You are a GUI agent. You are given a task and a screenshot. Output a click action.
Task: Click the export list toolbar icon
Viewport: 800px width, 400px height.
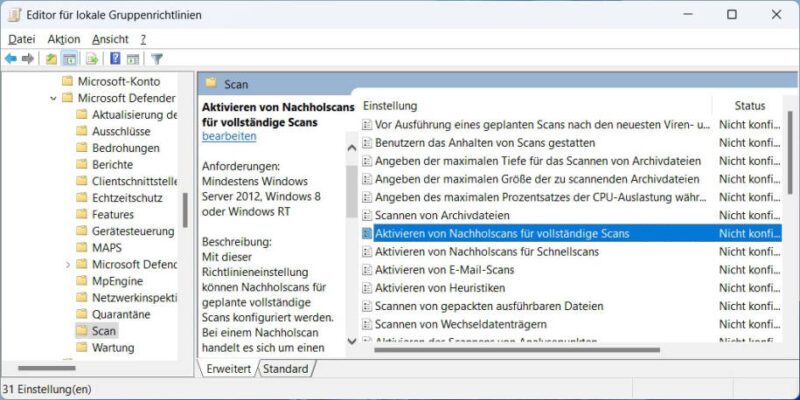coord(92,58)
